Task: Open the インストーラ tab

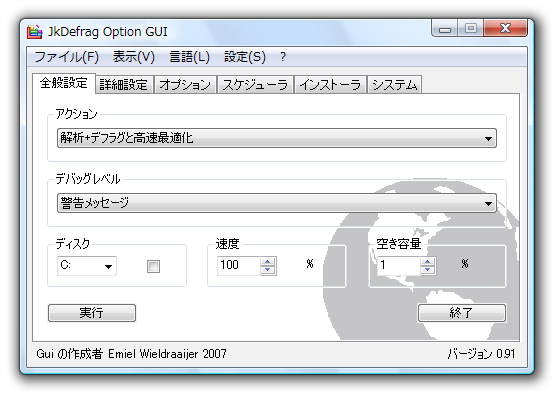Action: [330, 85]
